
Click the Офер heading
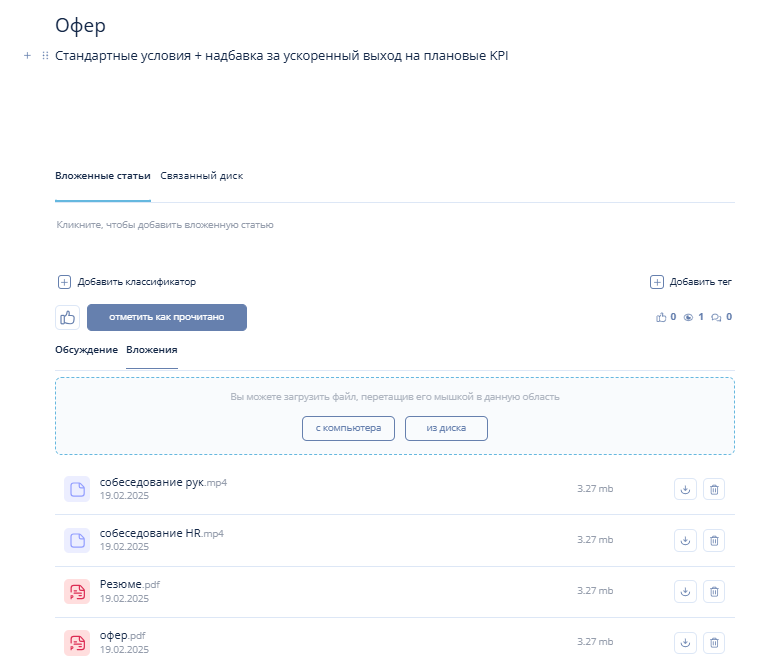(80, 25)
